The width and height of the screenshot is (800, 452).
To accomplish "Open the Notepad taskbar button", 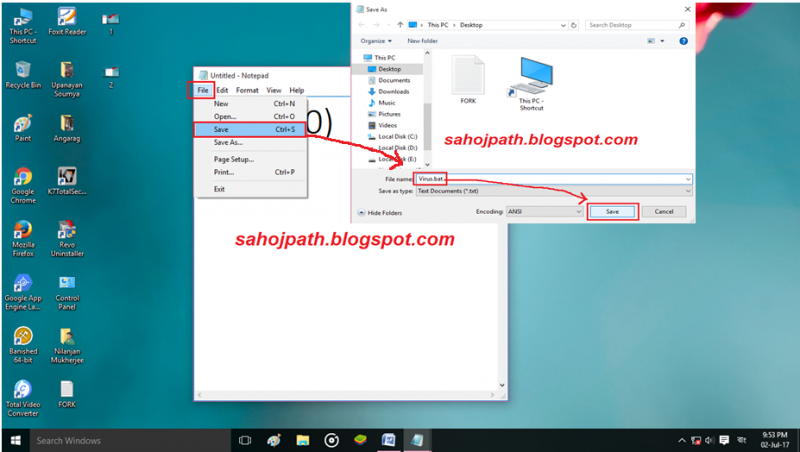I will pyautogui.click(x=417, y=440).
